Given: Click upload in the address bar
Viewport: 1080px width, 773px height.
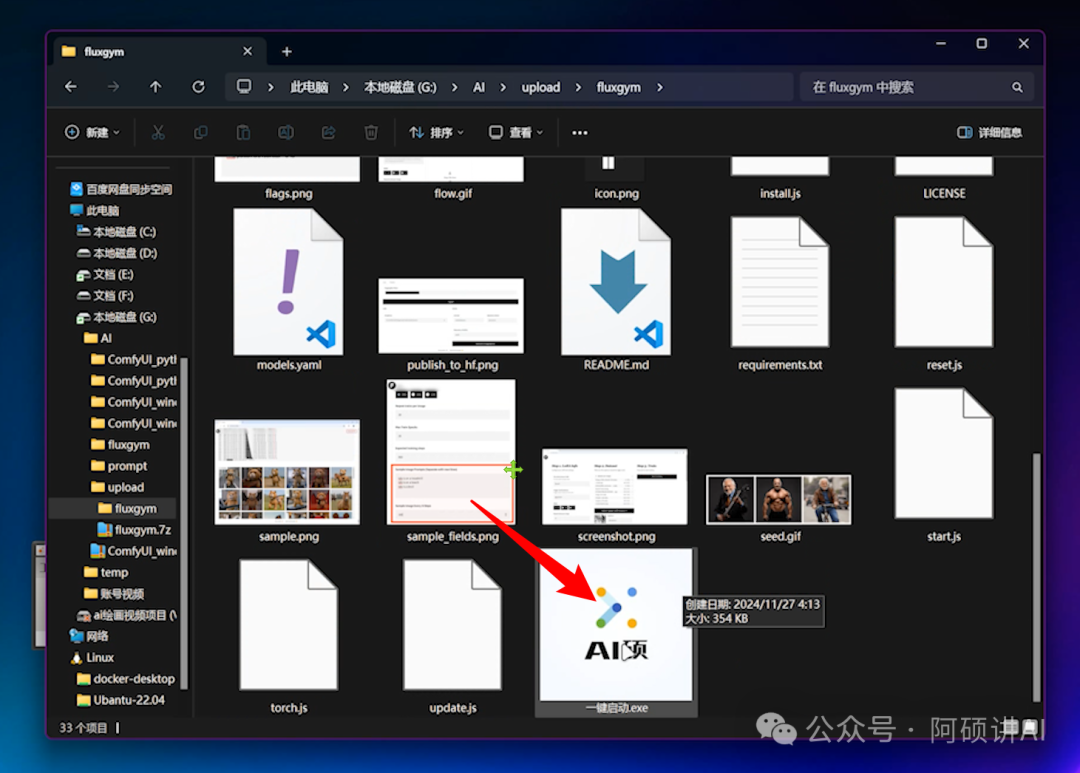Looking at the screenshot, I should point(541,87).
